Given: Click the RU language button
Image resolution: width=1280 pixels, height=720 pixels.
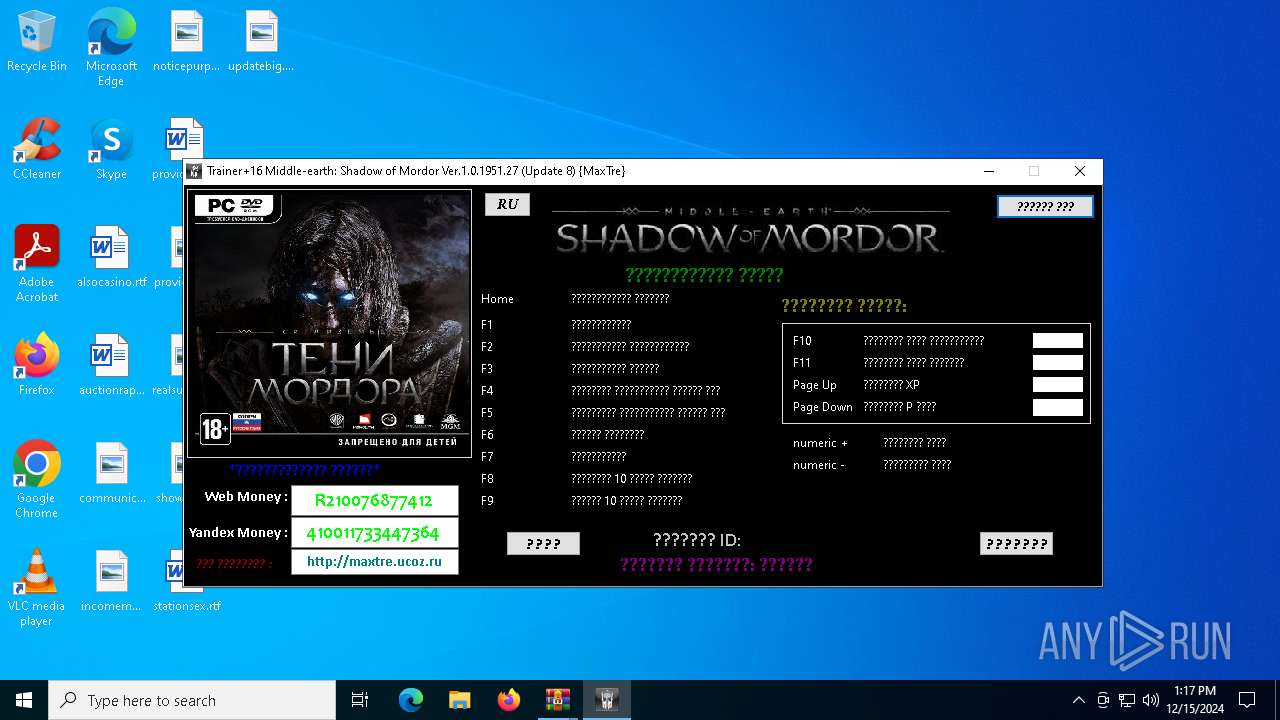Looking at the screenshot, I should tap(507, 204).
